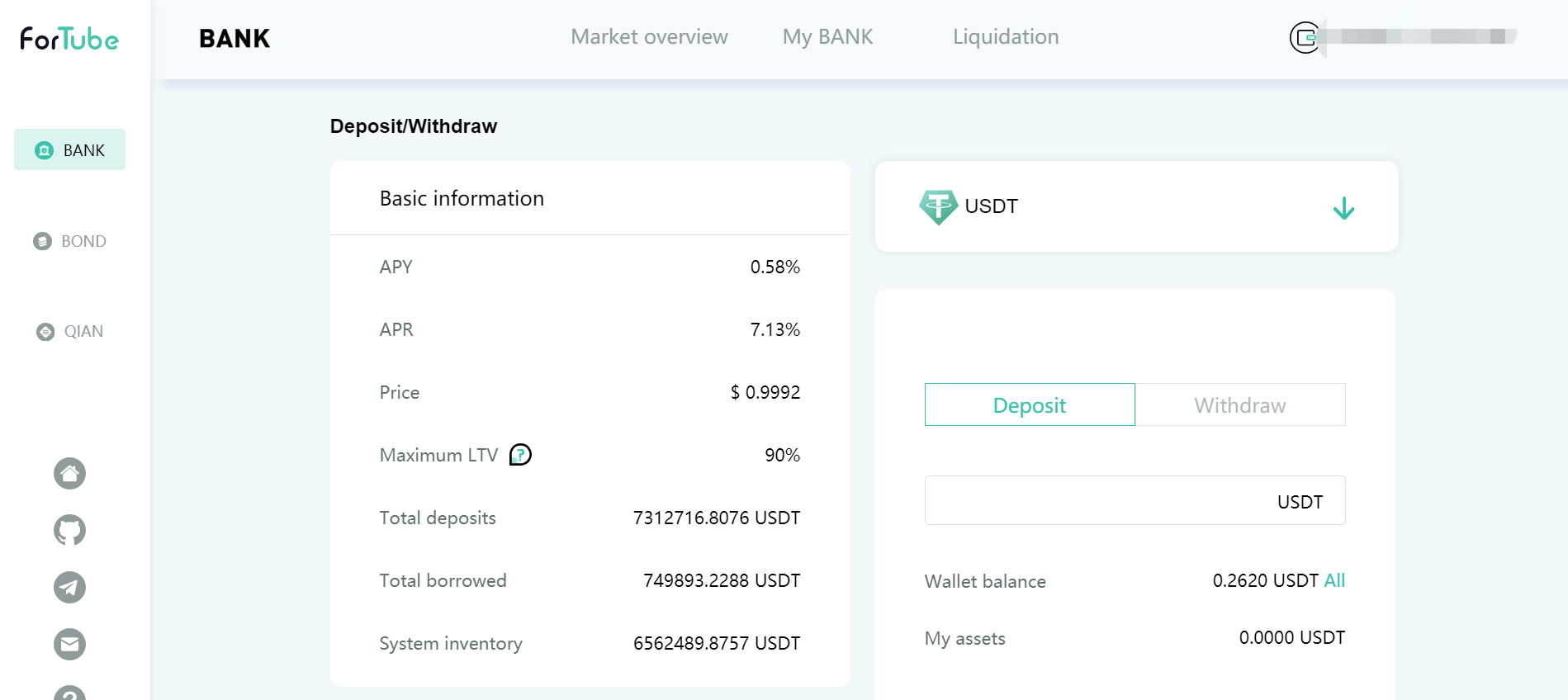1568x700 pixels.
Task: Open the Liquidation page
Action: click(1006, 37)
